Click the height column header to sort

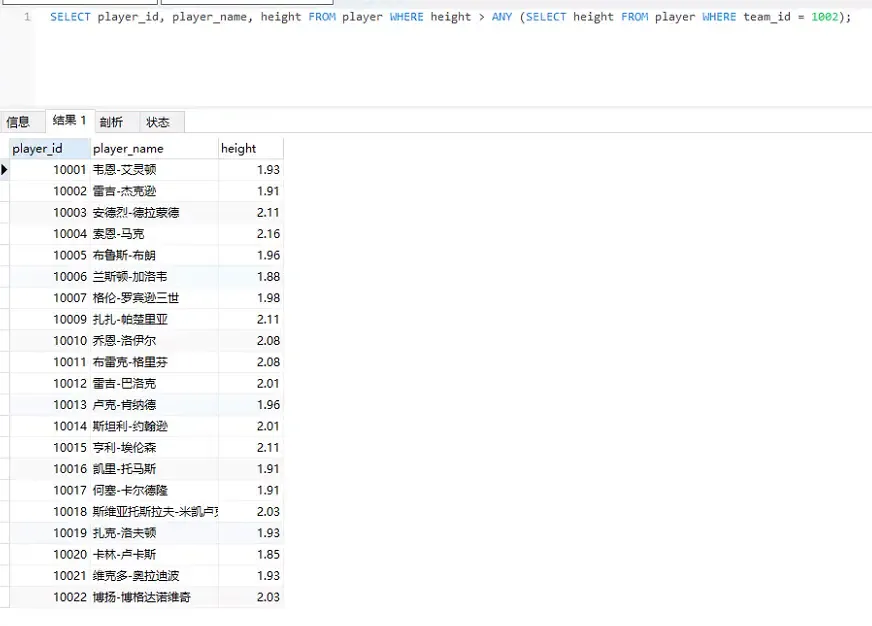click(238, 148)
